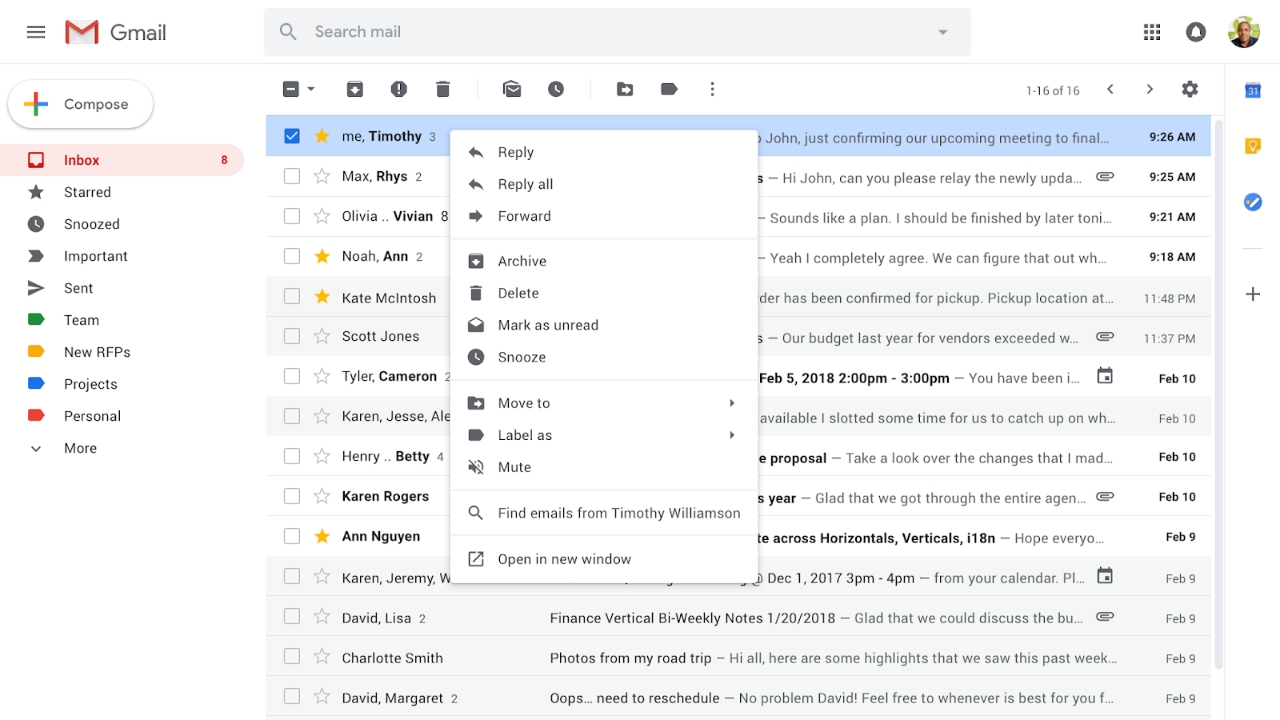Star the Max, Rhys conversation

[x=322, y=177]
